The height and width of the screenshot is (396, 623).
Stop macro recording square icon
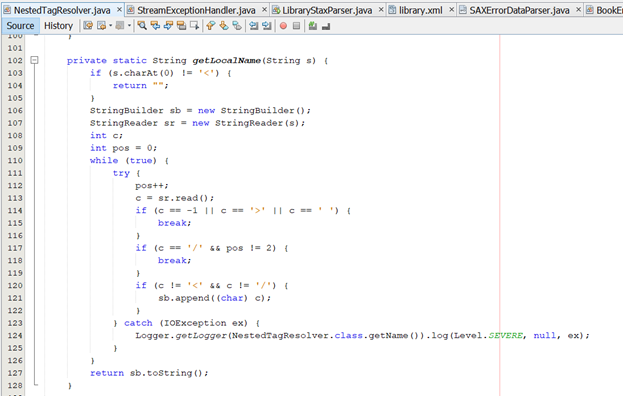pos(296,26)
